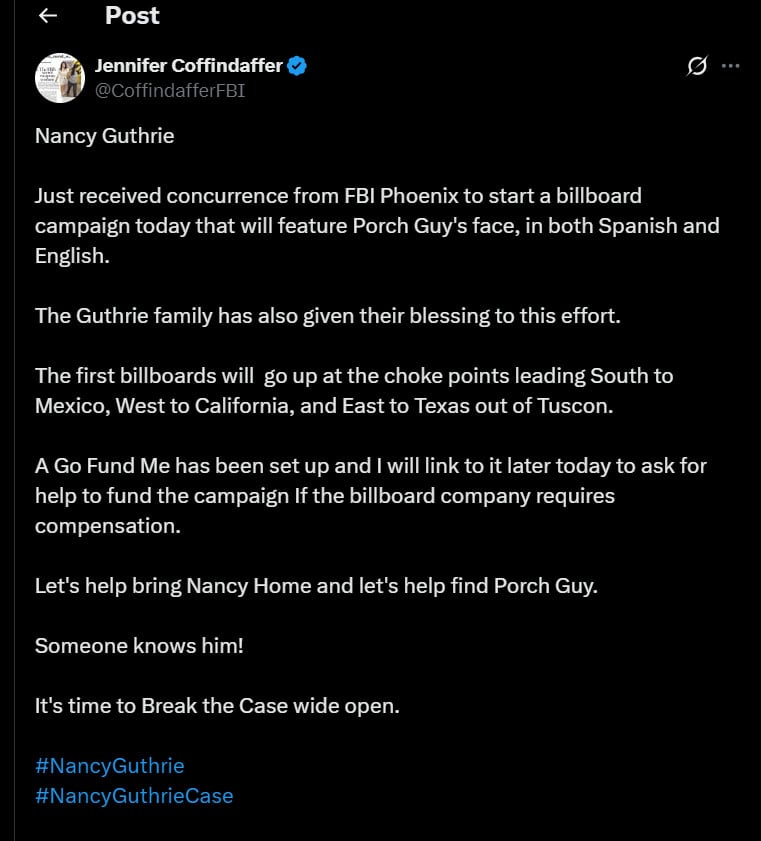
Task: Click the Go Fund Me paragraph
Action: 370,495
